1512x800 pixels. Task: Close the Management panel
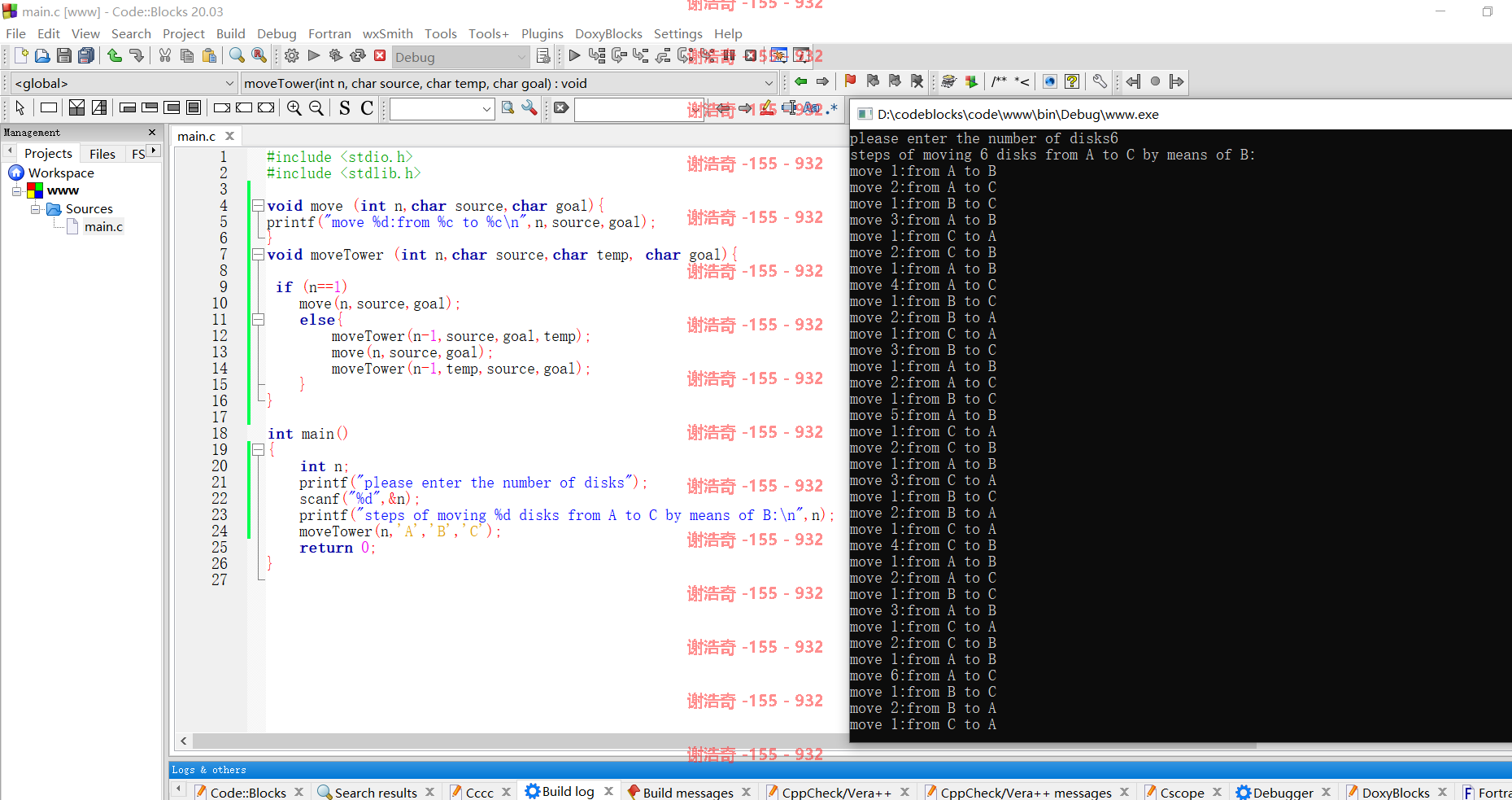point(151,132)
